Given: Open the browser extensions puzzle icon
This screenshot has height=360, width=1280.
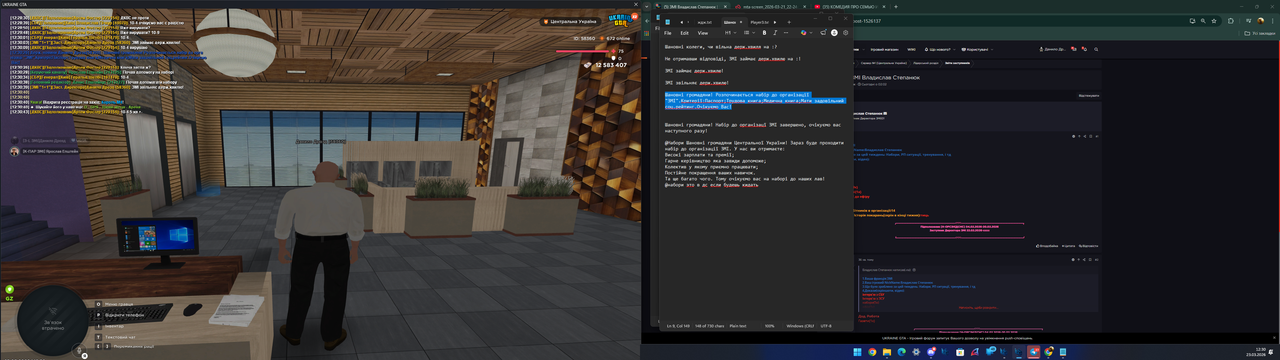Looking at the screenshot, I should pos(1231,21).
